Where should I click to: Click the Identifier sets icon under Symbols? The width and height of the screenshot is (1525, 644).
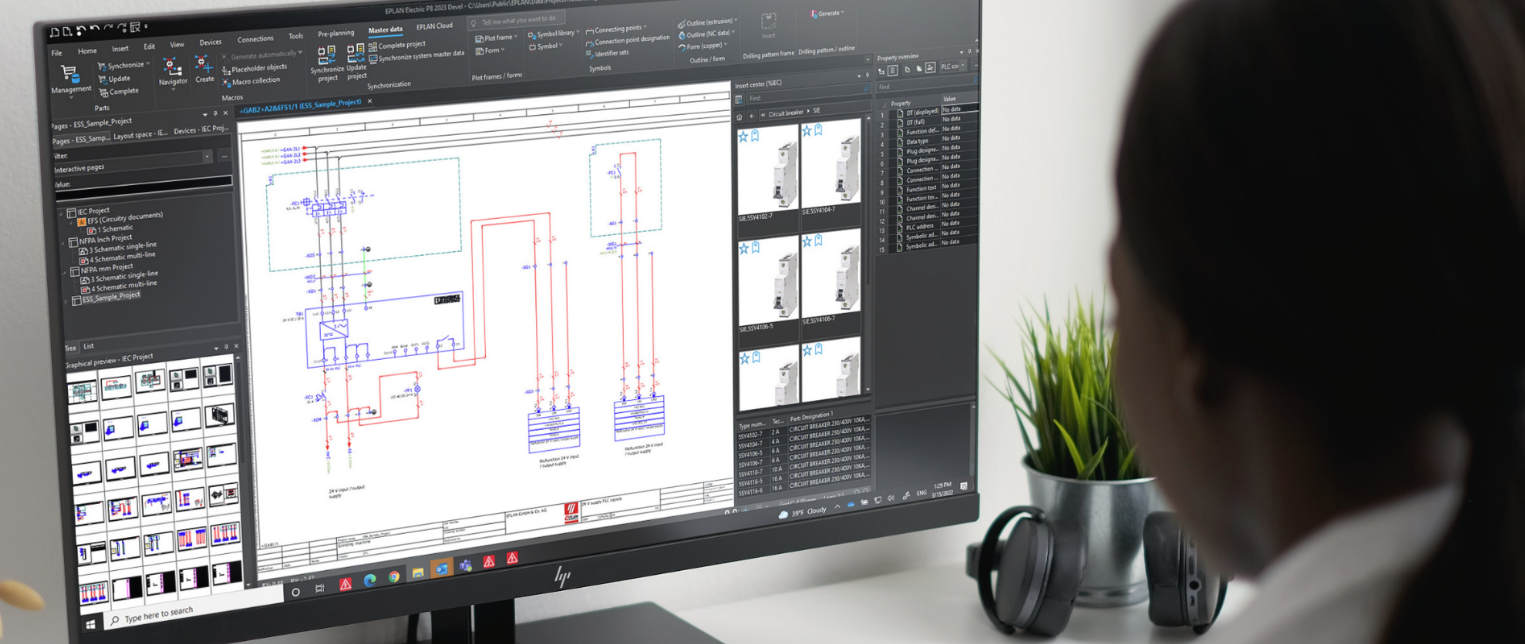click(611, 53)
